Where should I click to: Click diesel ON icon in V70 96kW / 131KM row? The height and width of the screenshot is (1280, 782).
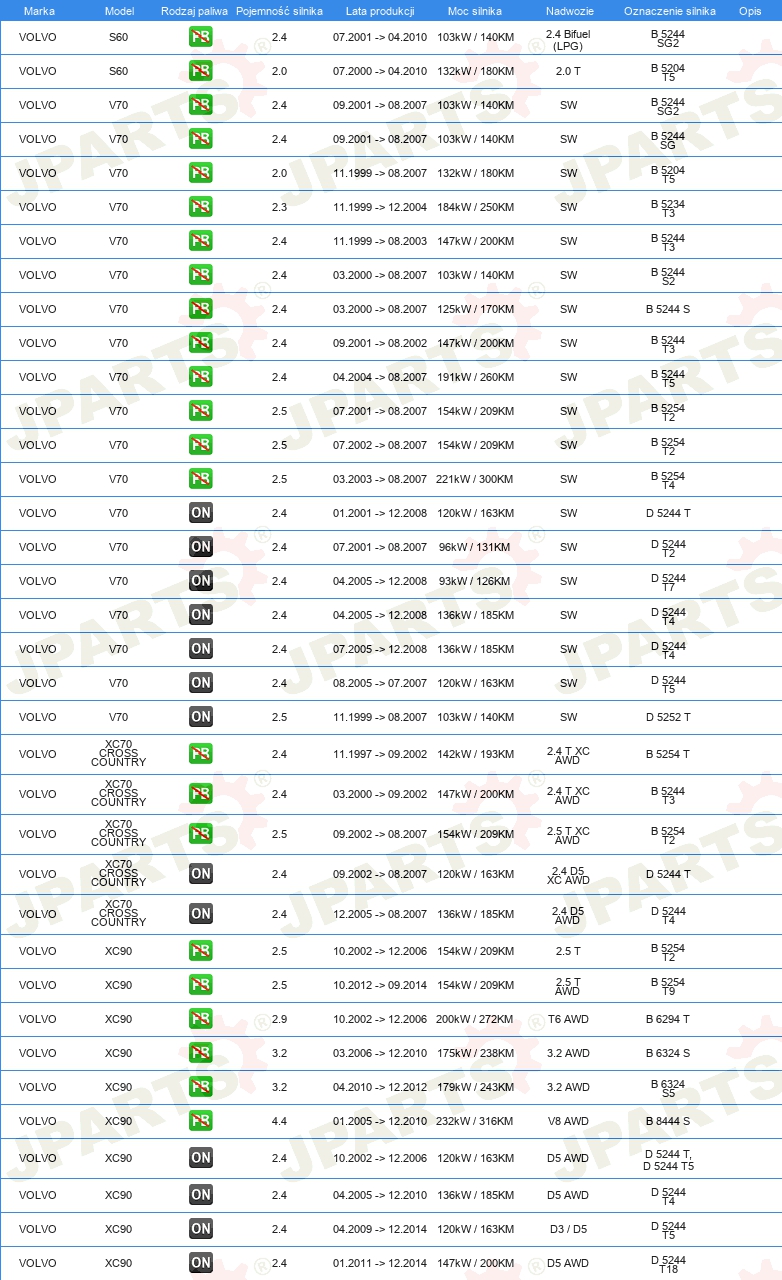point(200,547)
